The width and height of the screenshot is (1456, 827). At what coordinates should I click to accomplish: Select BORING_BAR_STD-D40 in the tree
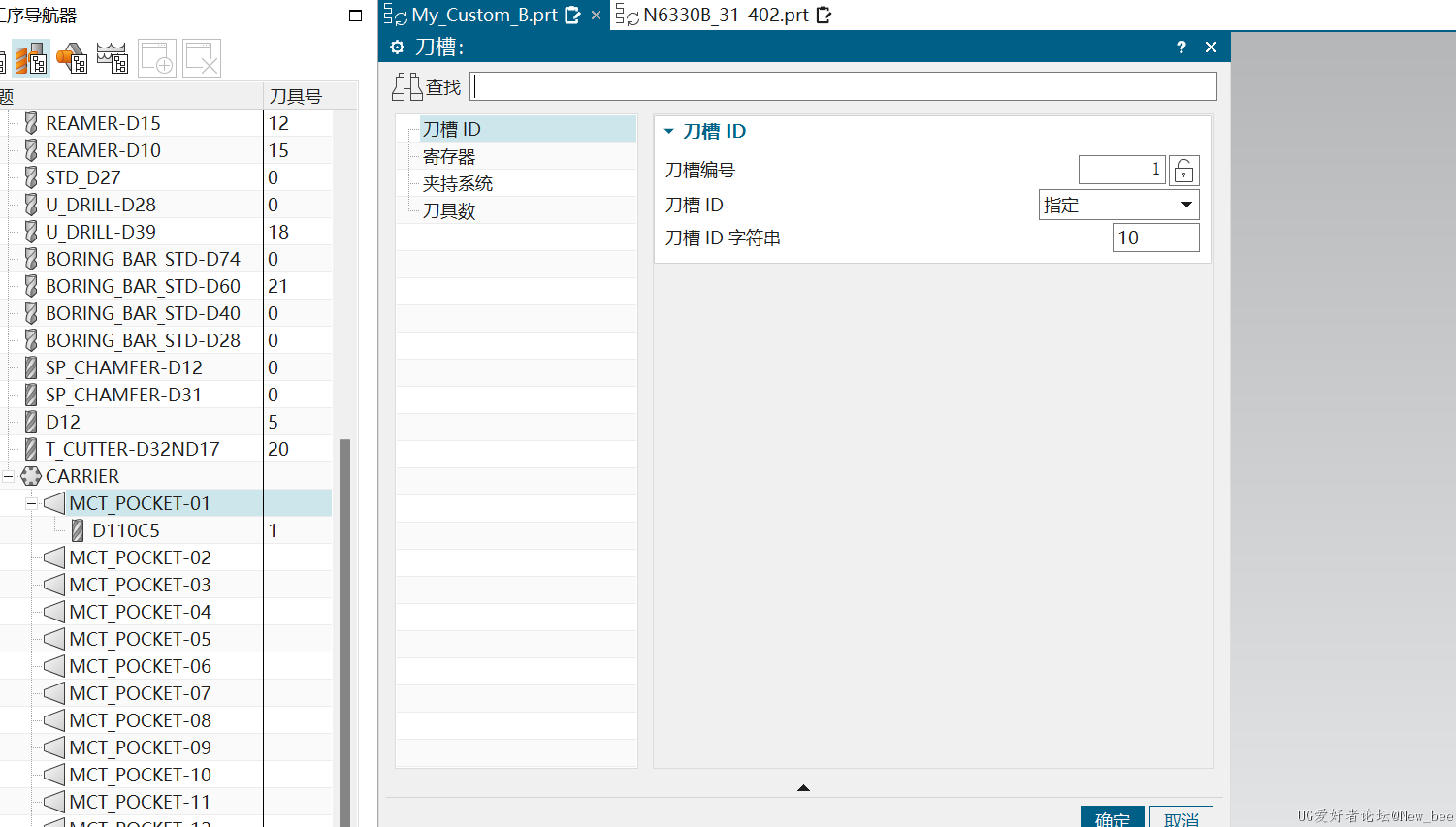143,313
